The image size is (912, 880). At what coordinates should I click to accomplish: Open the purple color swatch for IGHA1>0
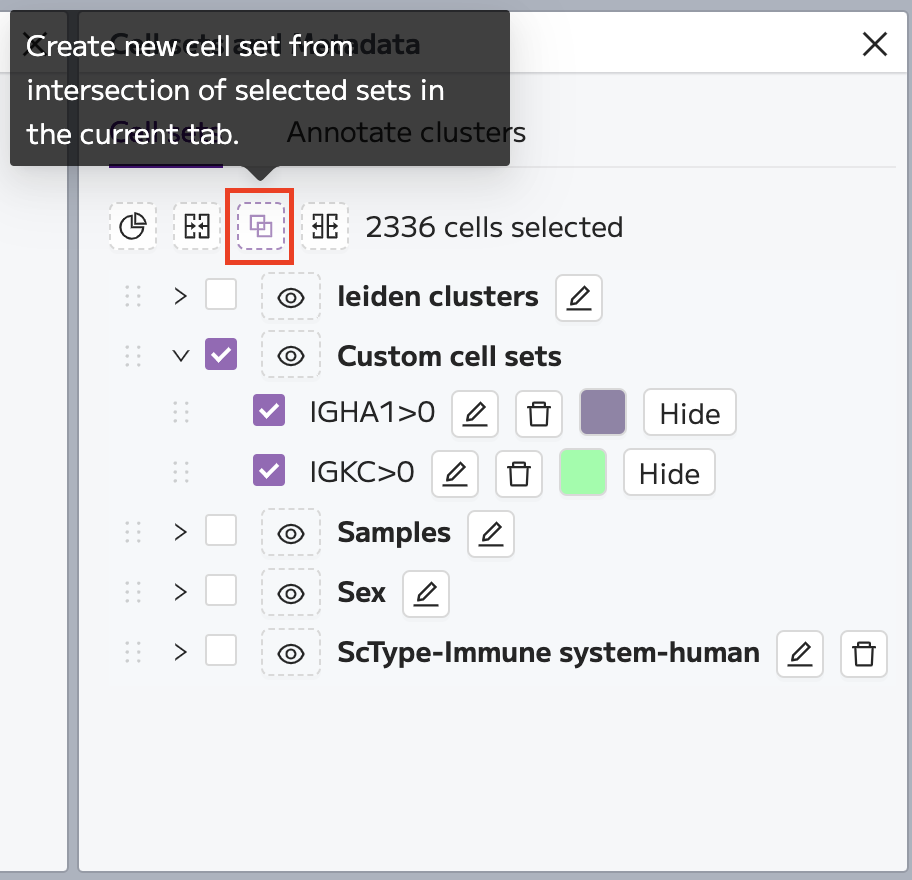pos(603,412)
